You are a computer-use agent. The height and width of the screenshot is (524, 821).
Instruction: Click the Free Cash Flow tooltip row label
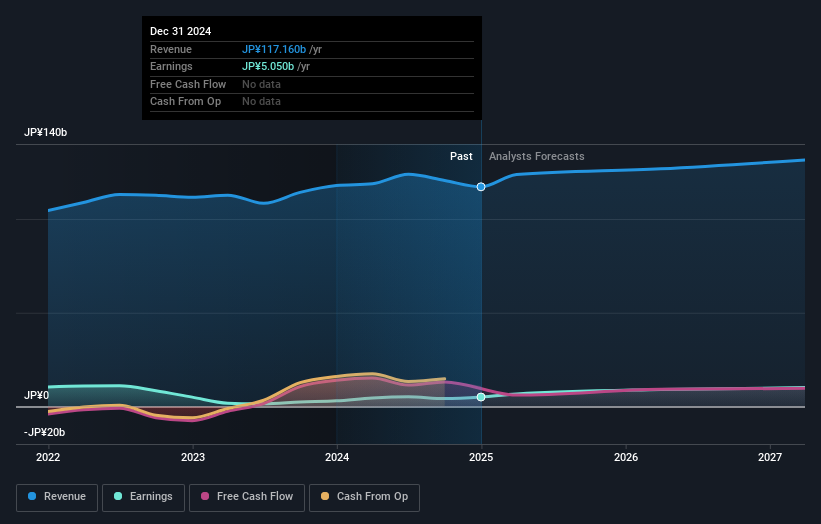(x=188, y=84)
